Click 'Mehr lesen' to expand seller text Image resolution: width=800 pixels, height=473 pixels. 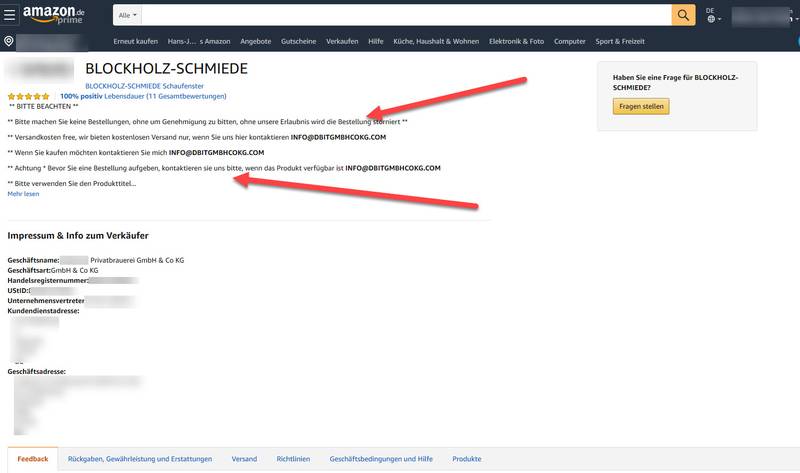pos(23,194)
